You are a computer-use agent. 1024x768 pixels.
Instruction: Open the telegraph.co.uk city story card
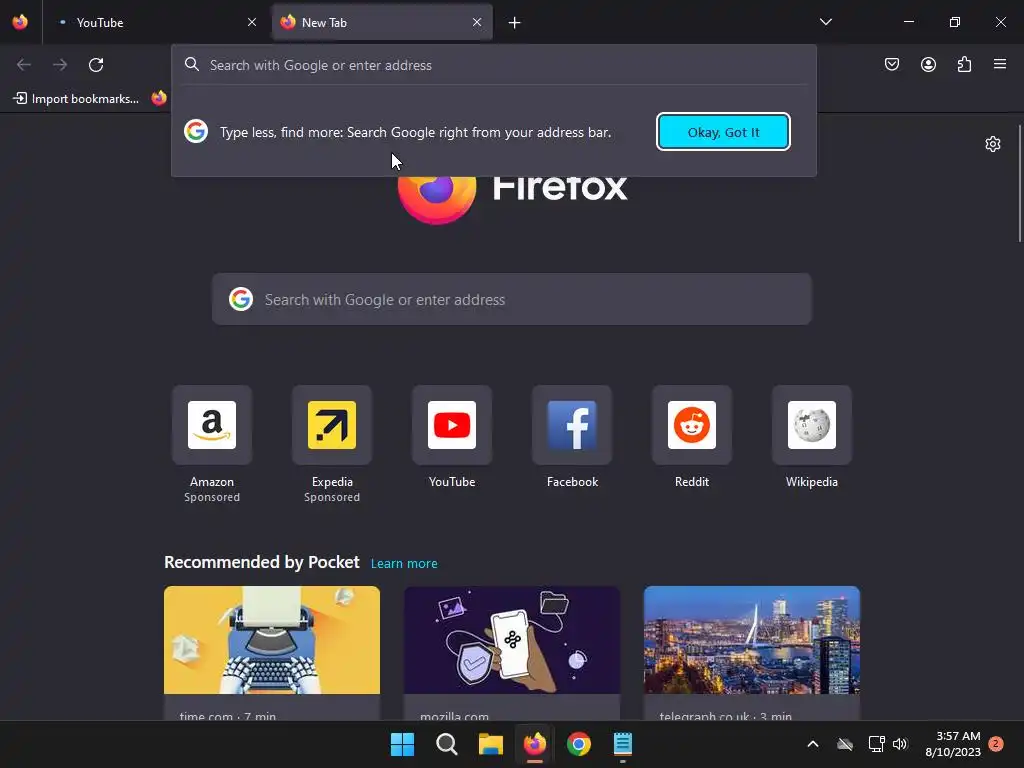(752, 653)
